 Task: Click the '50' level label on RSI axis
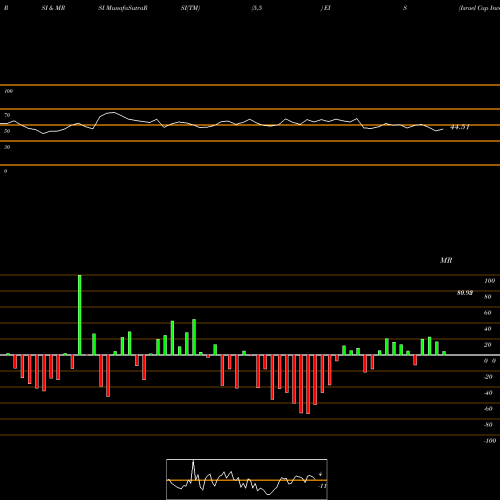click(7, 131)
